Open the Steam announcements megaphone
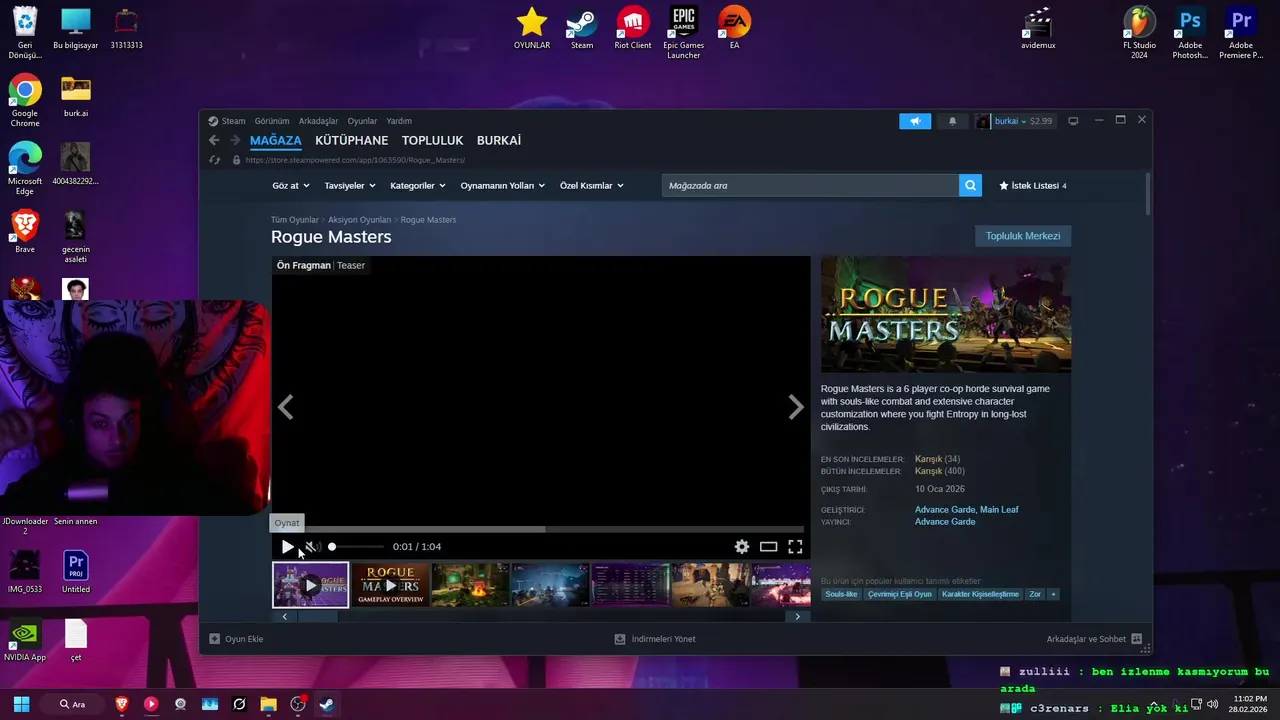 click(x=915, y=121)
